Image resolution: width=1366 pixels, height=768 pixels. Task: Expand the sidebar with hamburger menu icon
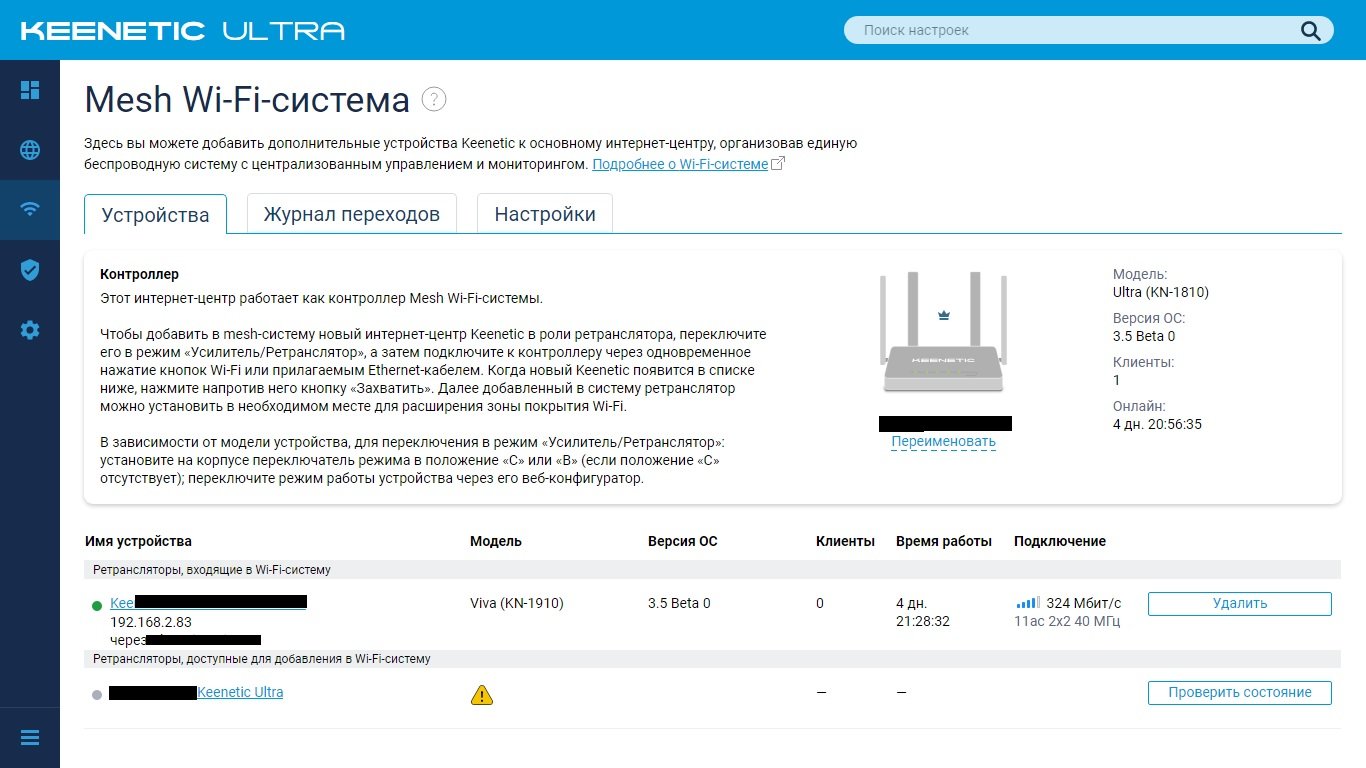click(x=30, y=738)
